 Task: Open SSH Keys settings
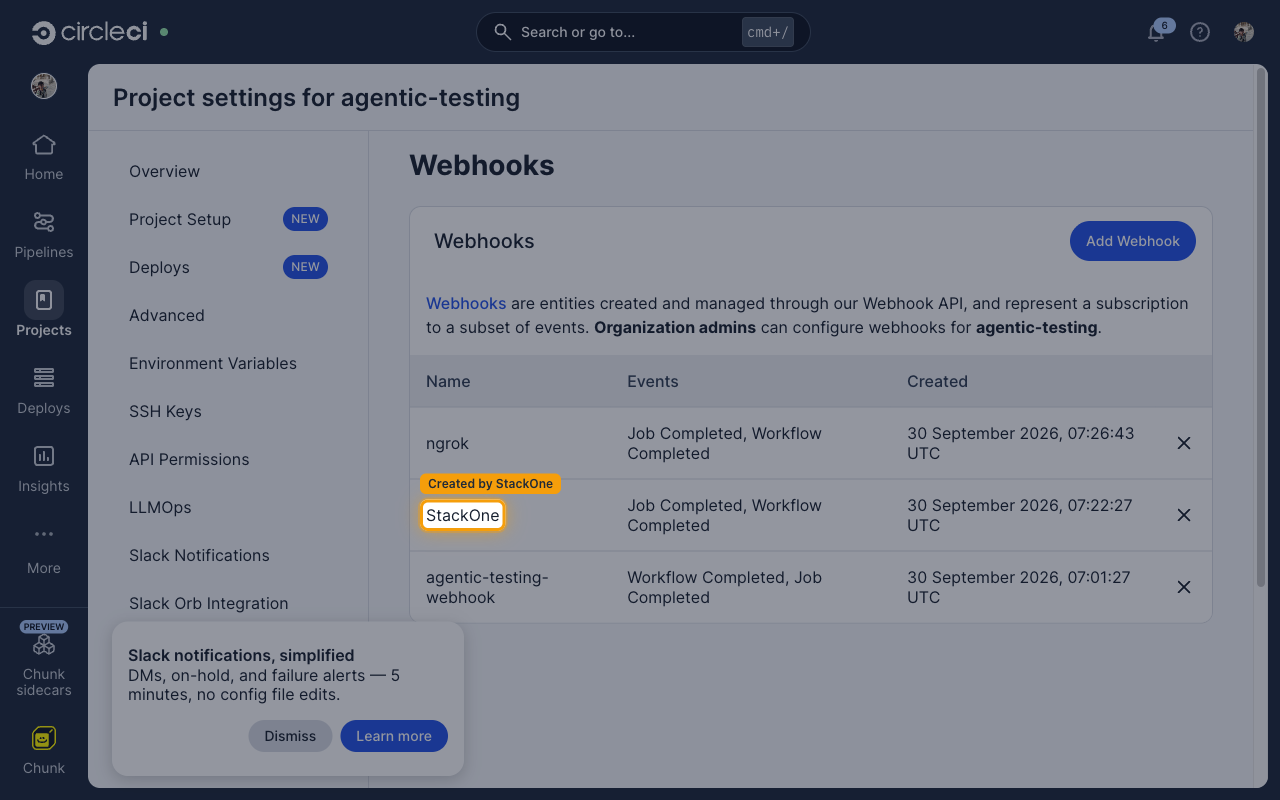click(x=165, y=411)
